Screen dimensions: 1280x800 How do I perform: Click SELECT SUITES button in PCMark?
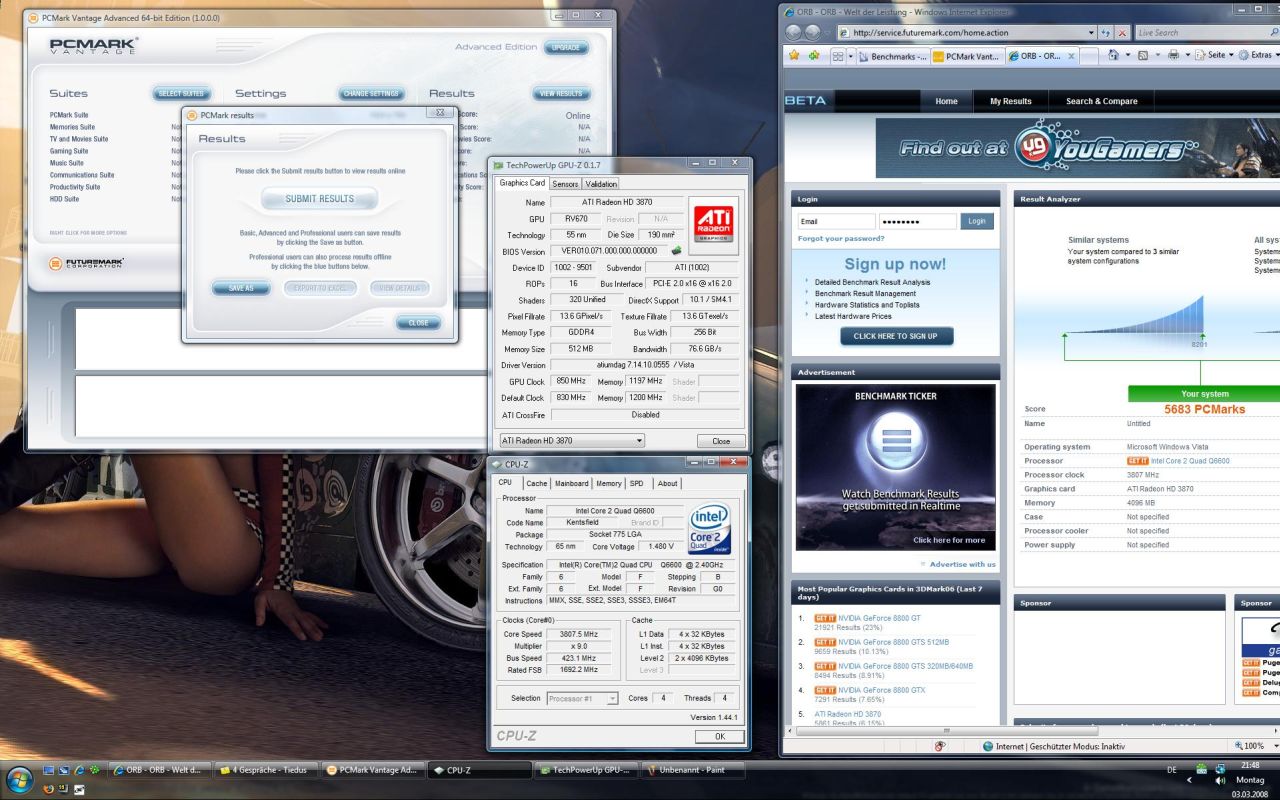coord(181,93)
